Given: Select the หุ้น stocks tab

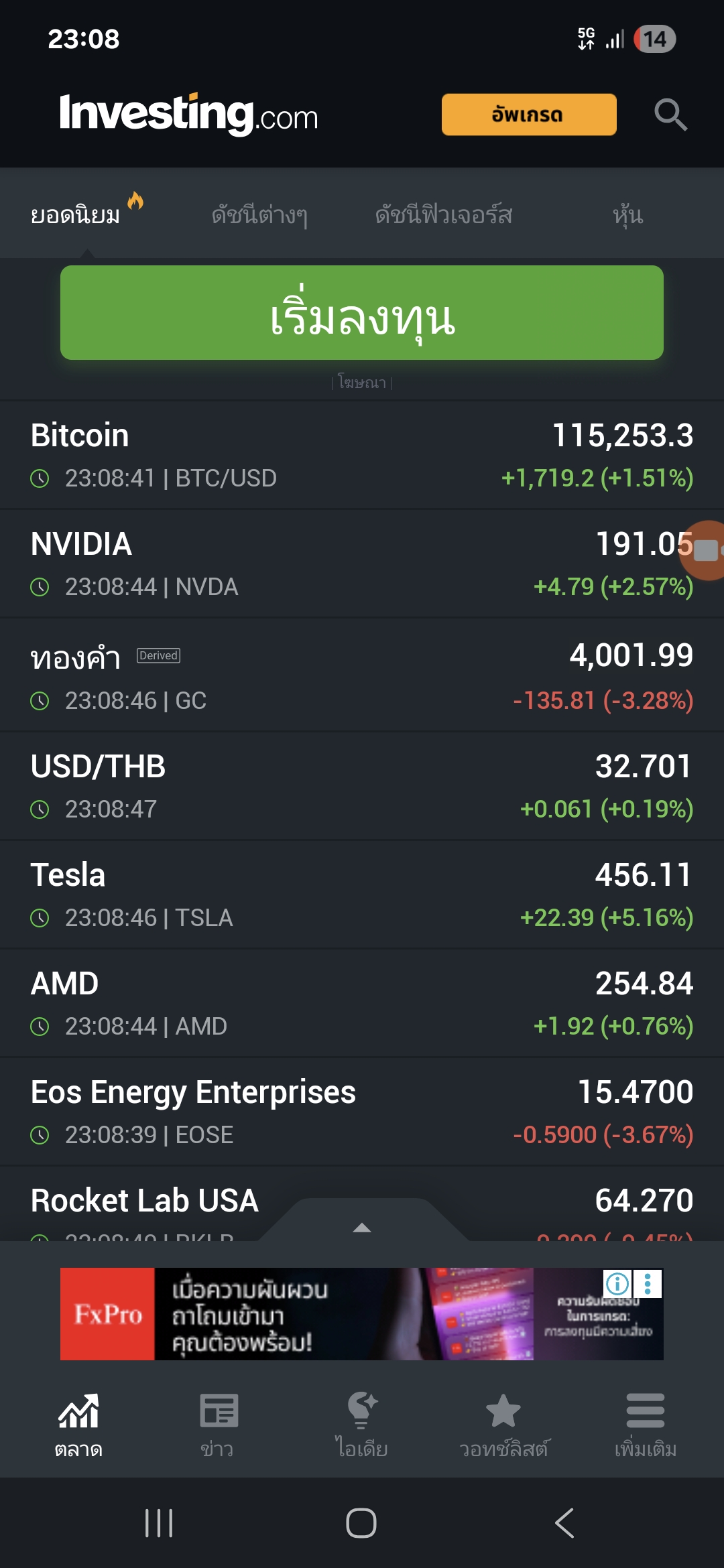Looking at the screenshot, I should pyautogui.click(x=627, y=215).
